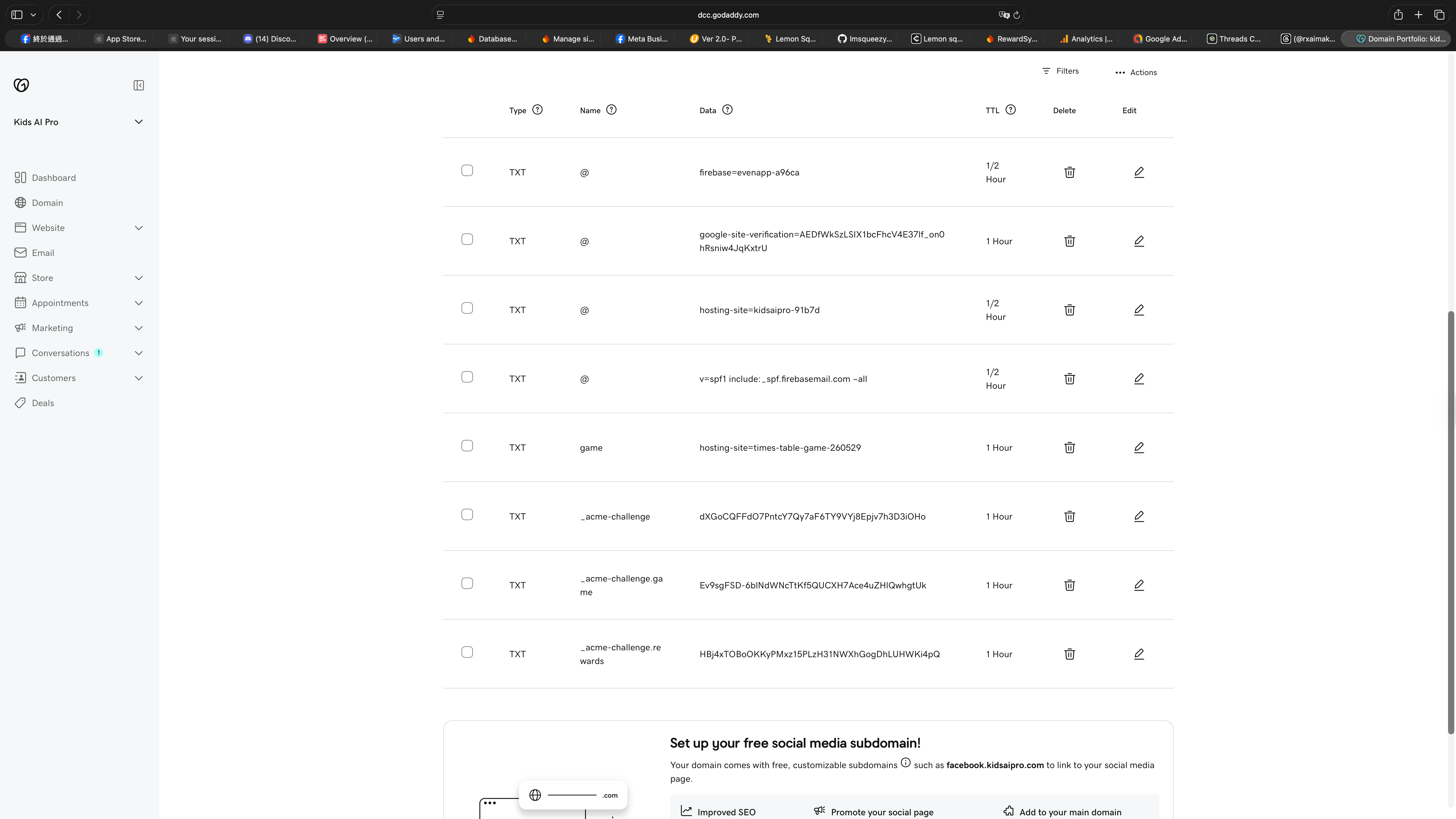
Task: Open help for the TTL column
Action: [1011, 110]
